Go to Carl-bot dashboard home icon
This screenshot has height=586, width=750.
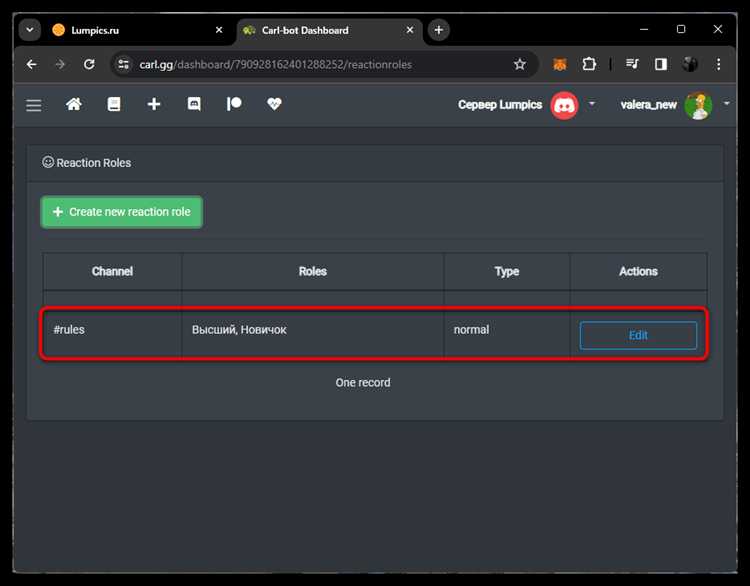pyautogui.click(x=74, y=104)
